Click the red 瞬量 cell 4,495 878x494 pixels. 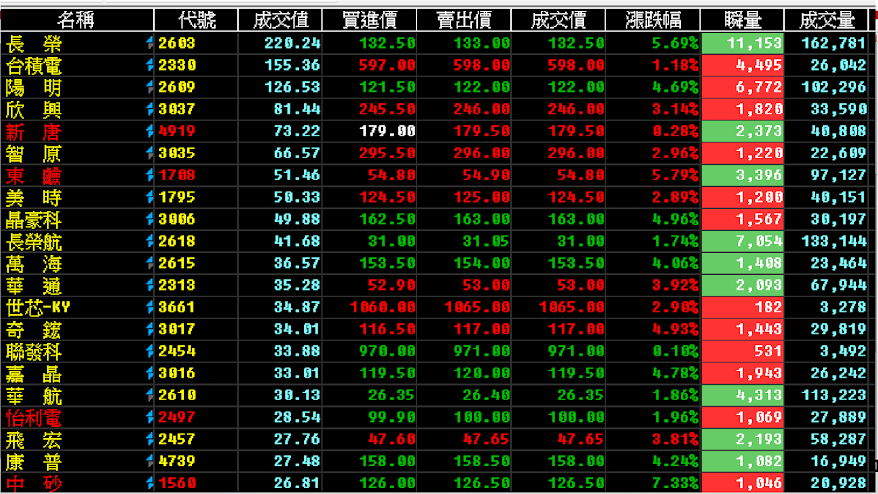click(742, 66)
